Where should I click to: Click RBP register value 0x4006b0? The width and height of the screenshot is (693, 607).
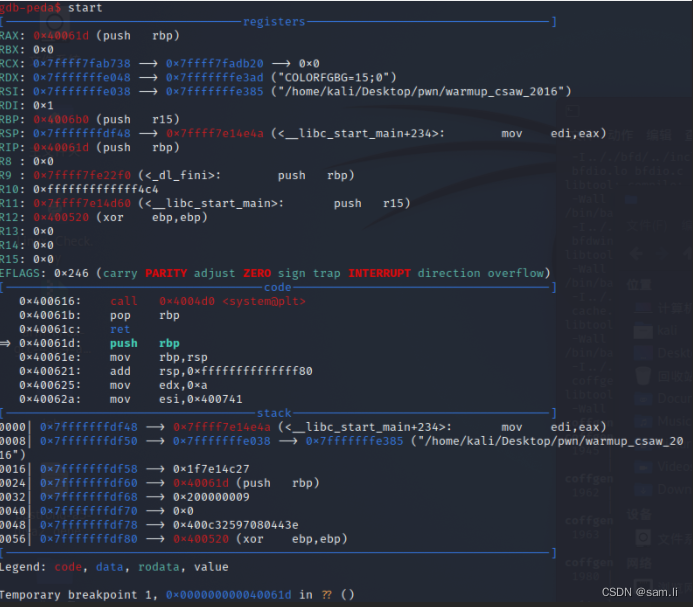point(61,120)
